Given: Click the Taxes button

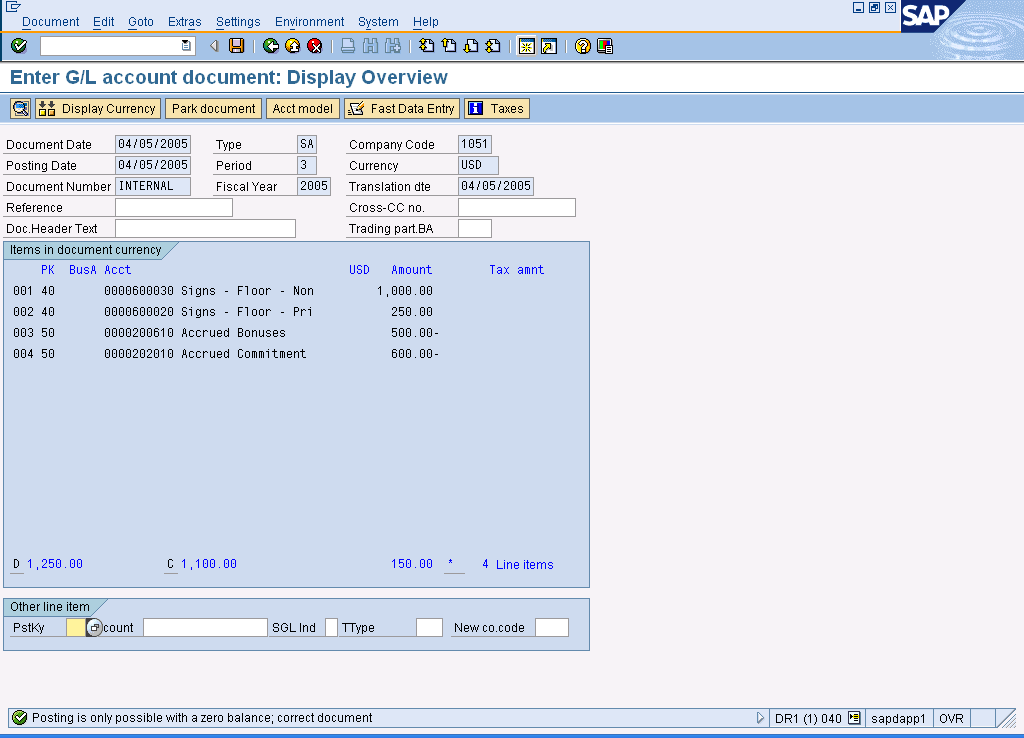Looking at the screenshot, I should click(x=496, y=108).
